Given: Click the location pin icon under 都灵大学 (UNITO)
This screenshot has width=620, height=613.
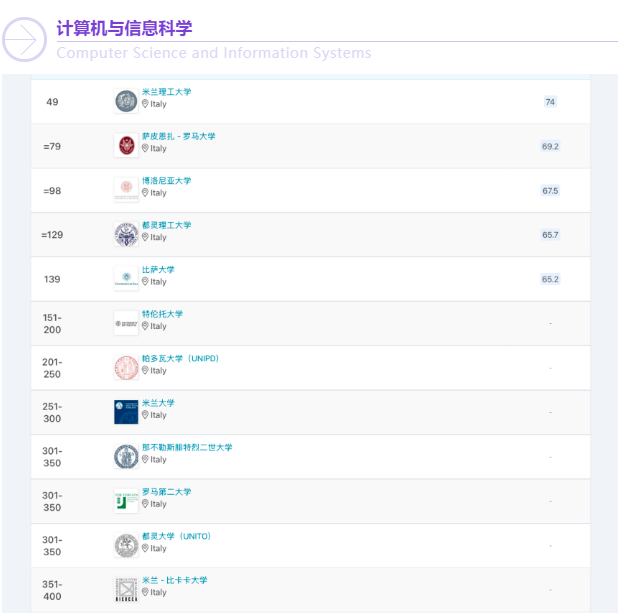Looking at the screenshot, I should 145,548.
